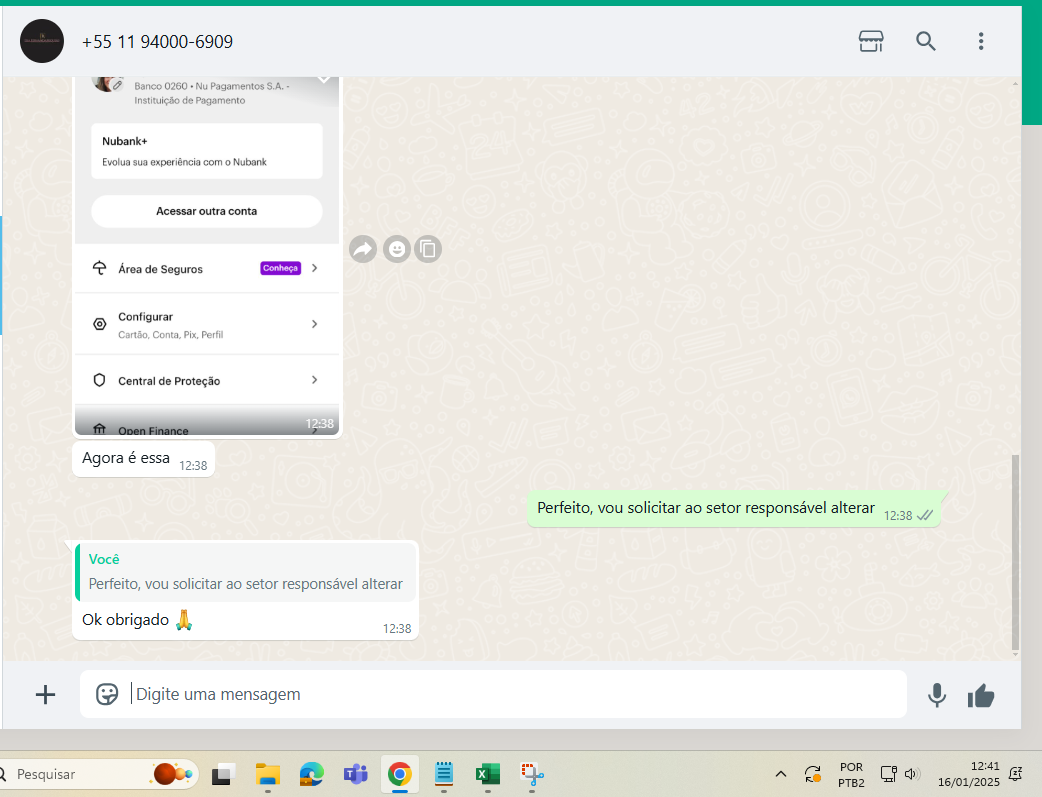This screenshot has width=1042, height=797.
Task: Open Task View in the taskbar
Action: (x=223, y=774)
